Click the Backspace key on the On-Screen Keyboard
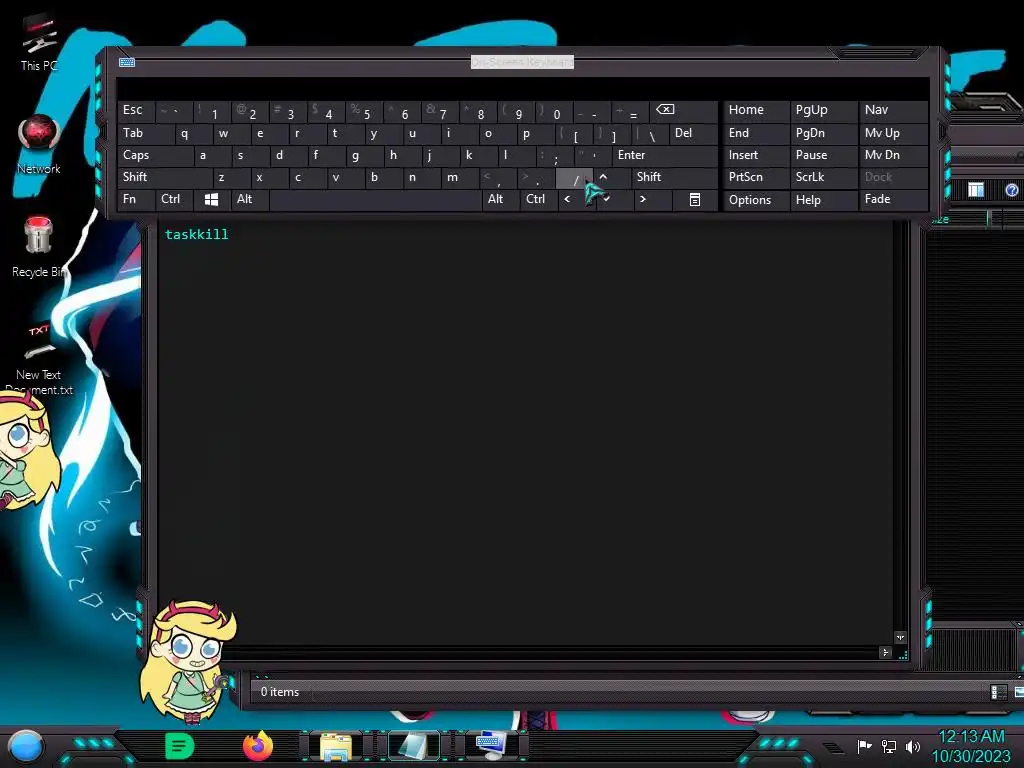The image size is (1024, 768). pyautogui.click(x=683, y=110)
